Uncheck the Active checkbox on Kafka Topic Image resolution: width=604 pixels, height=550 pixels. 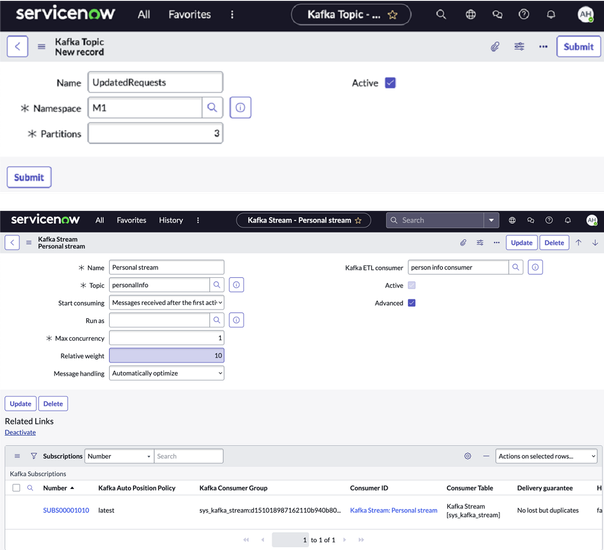point(391,83)
